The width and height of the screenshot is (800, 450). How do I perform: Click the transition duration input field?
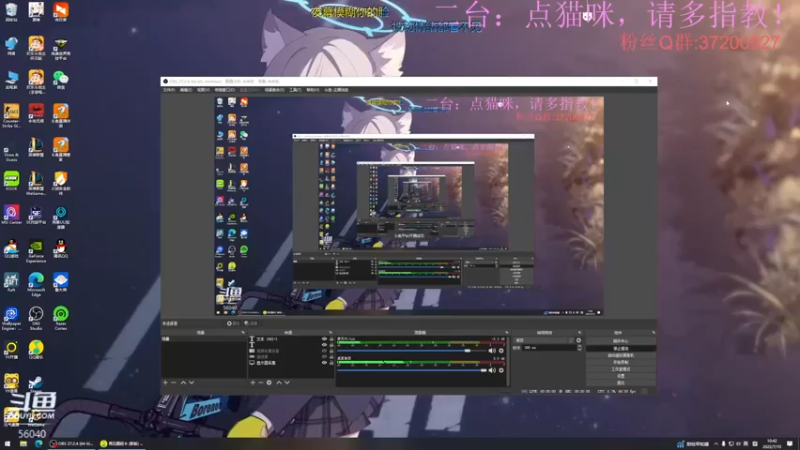click(x=549, y=347)
